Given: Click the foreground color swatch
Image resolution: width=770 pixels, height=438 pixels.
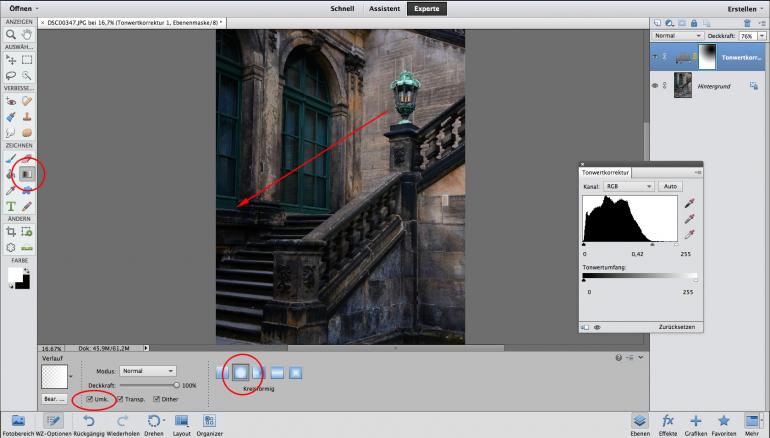Looking at the screenshot, I should click(x=16, y=275).
